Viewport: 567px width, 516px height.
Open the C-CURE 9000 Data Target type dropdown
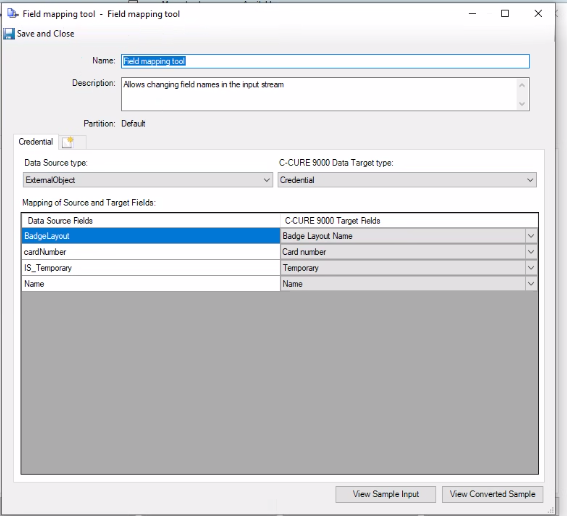click(407, 180)
